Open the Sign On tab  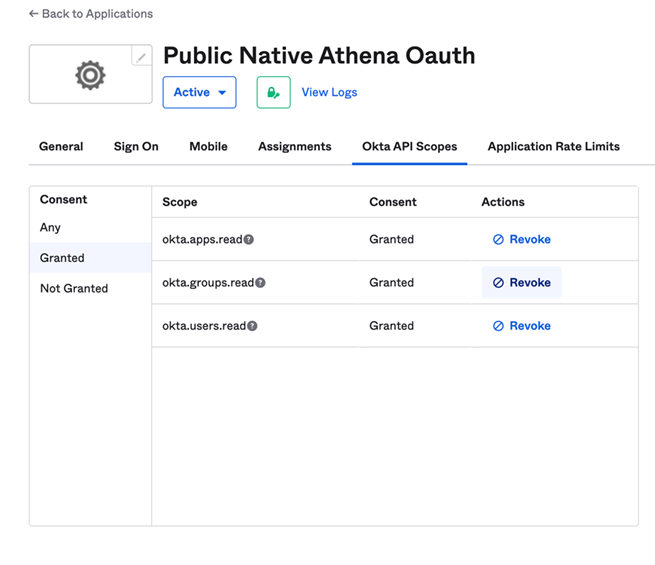136,146
